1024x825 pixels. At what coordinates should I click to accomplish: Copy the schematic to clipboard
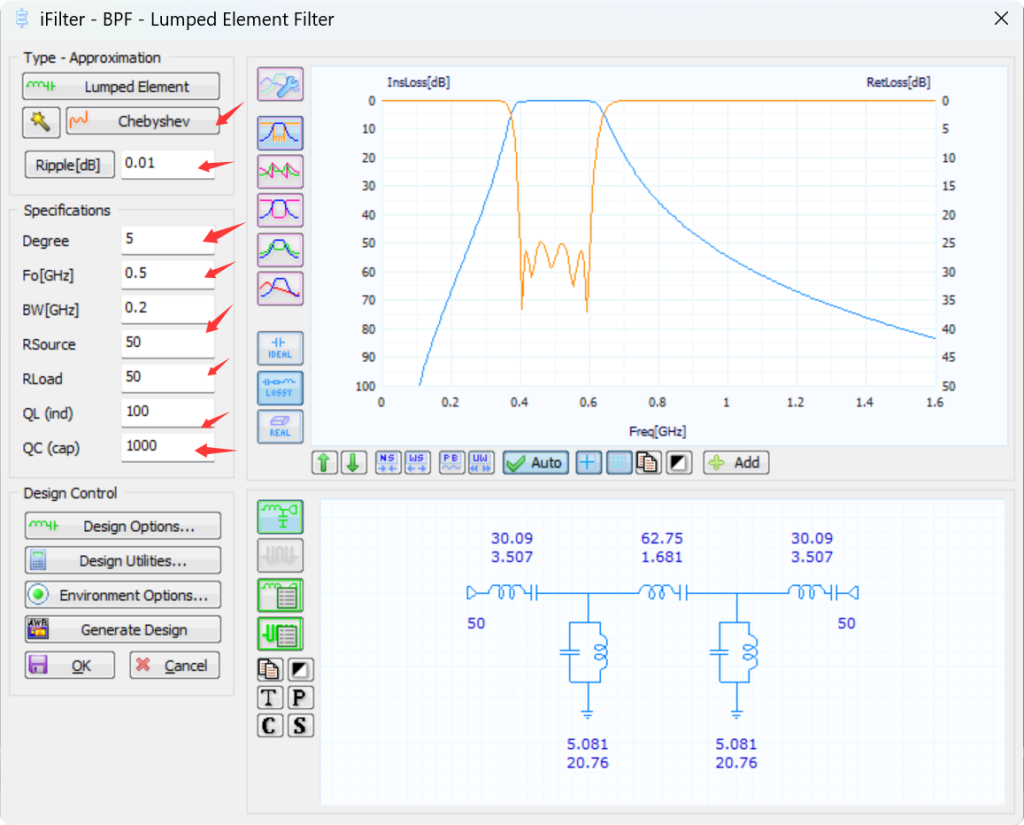[270, 670]
